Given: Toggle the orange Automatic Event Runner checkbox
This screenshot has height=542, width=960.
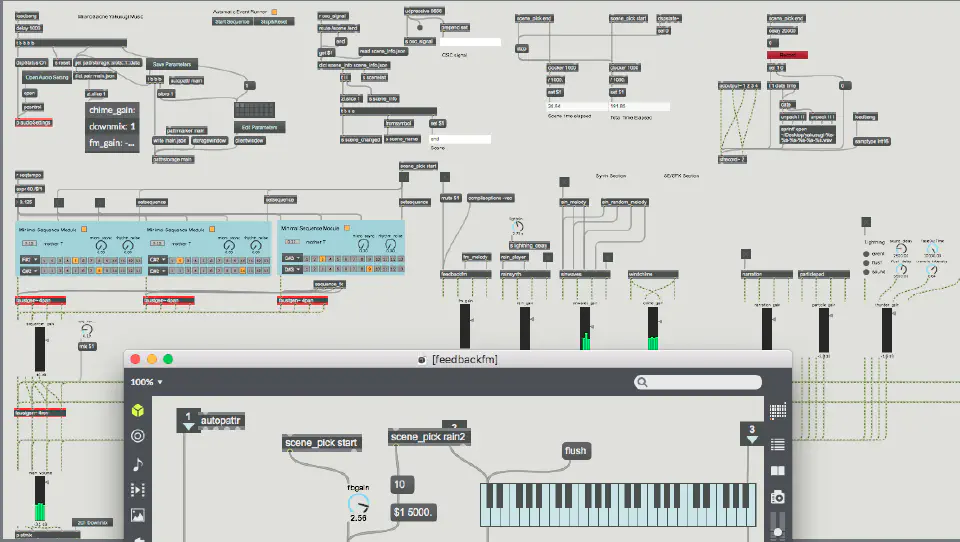Looking at the screenshot, I should coord(276,12).
